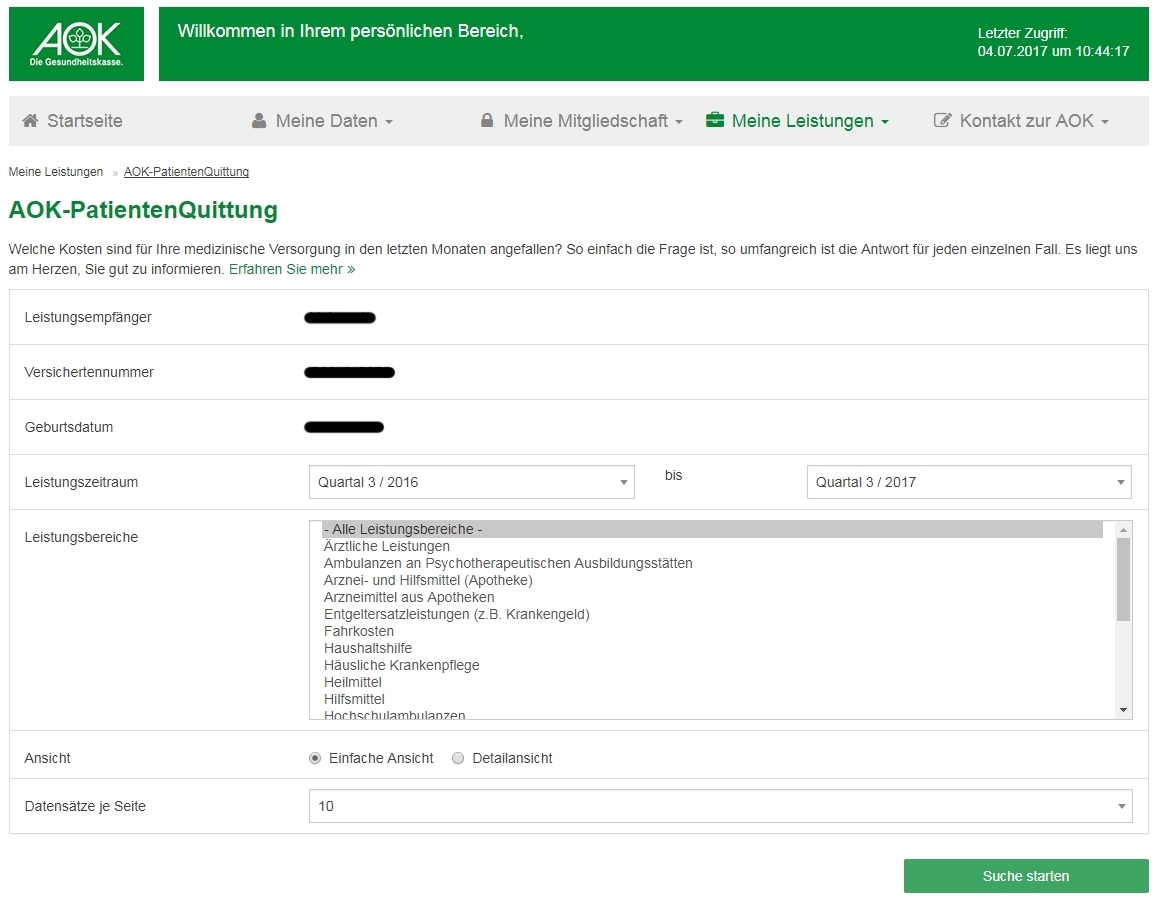Click the AOK-PatientenQuittung breadcrumb link
This screenshot has height=902, width=1161.
pos(186,172)
